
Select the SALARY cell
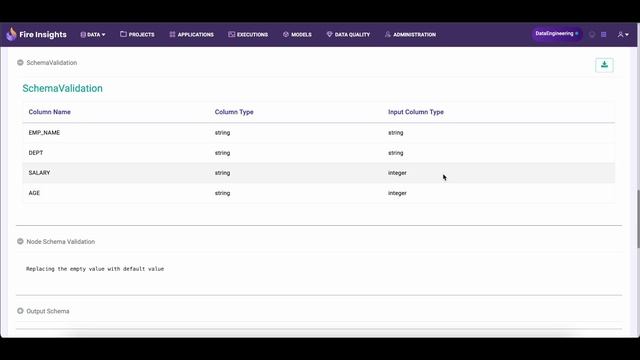coord(39,173)
